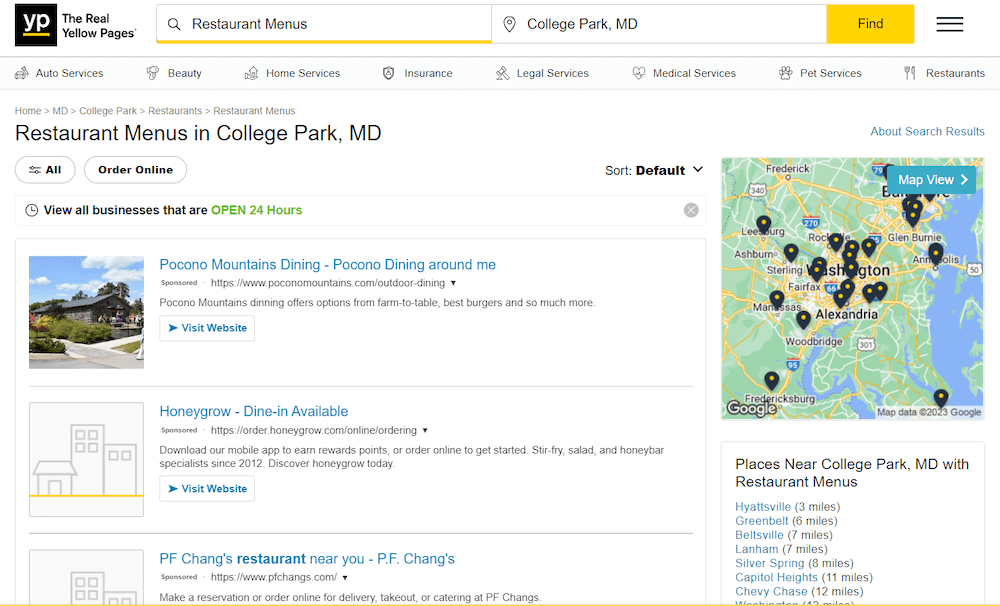
Task: Expand PF Chang's ad URL arrow
Action: tap(345, 578)
